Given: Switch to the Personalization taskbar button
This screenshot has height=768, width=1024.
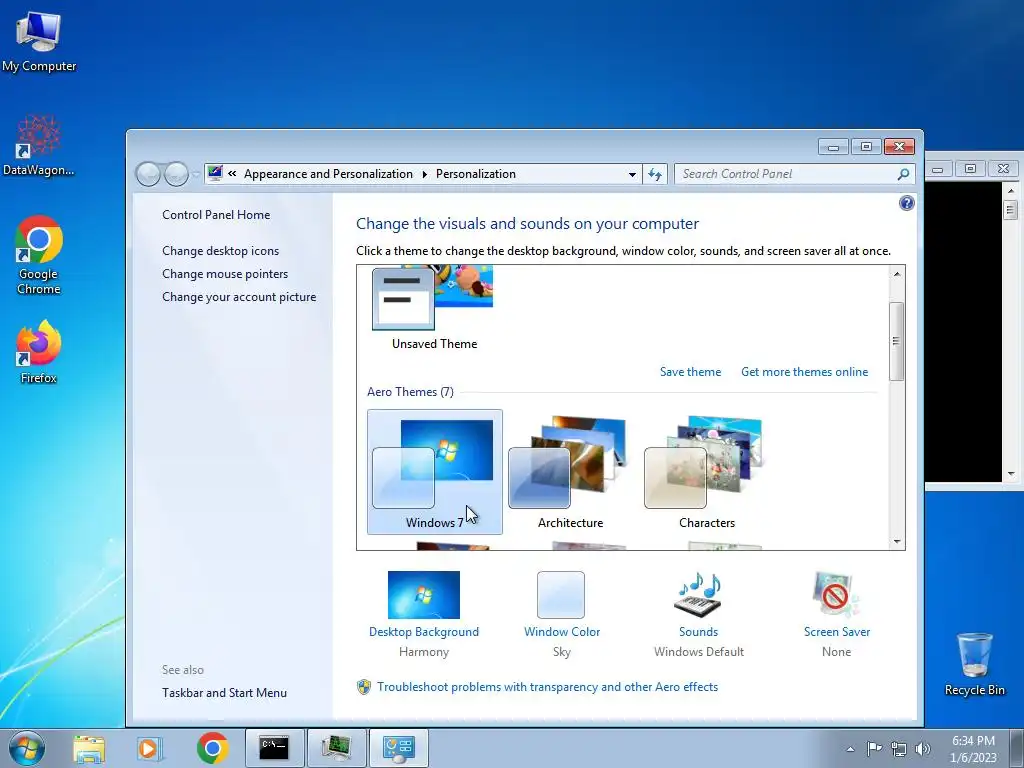Looking at the screenshot, I should click(x=398, y=748).
